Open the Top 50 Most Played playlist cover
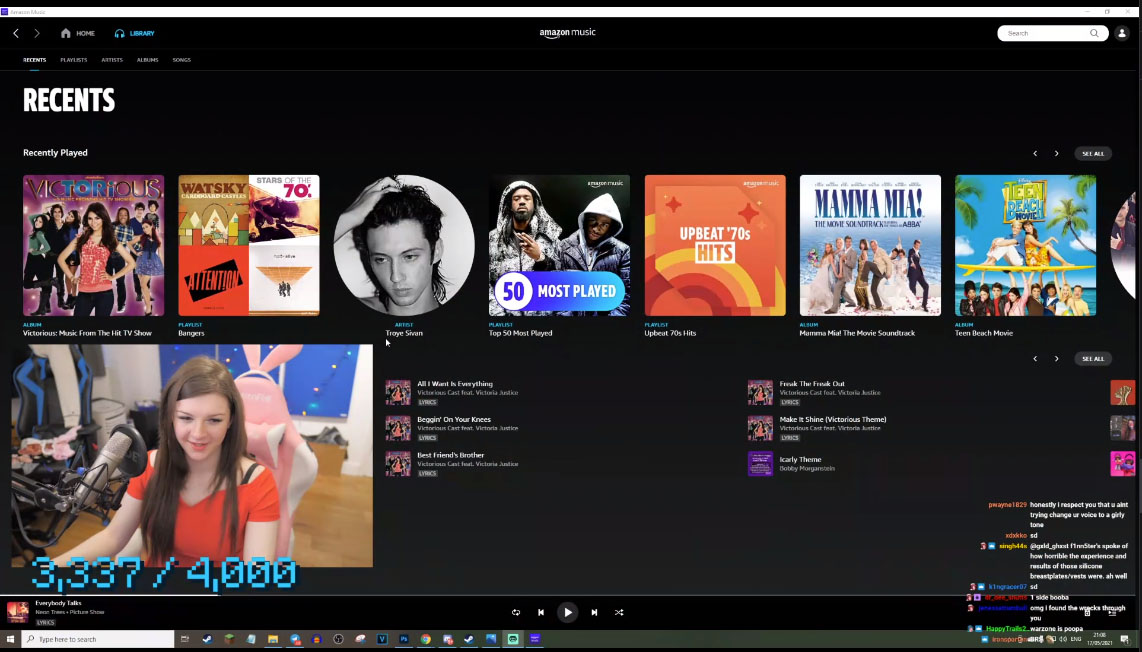 click(559, 246)
